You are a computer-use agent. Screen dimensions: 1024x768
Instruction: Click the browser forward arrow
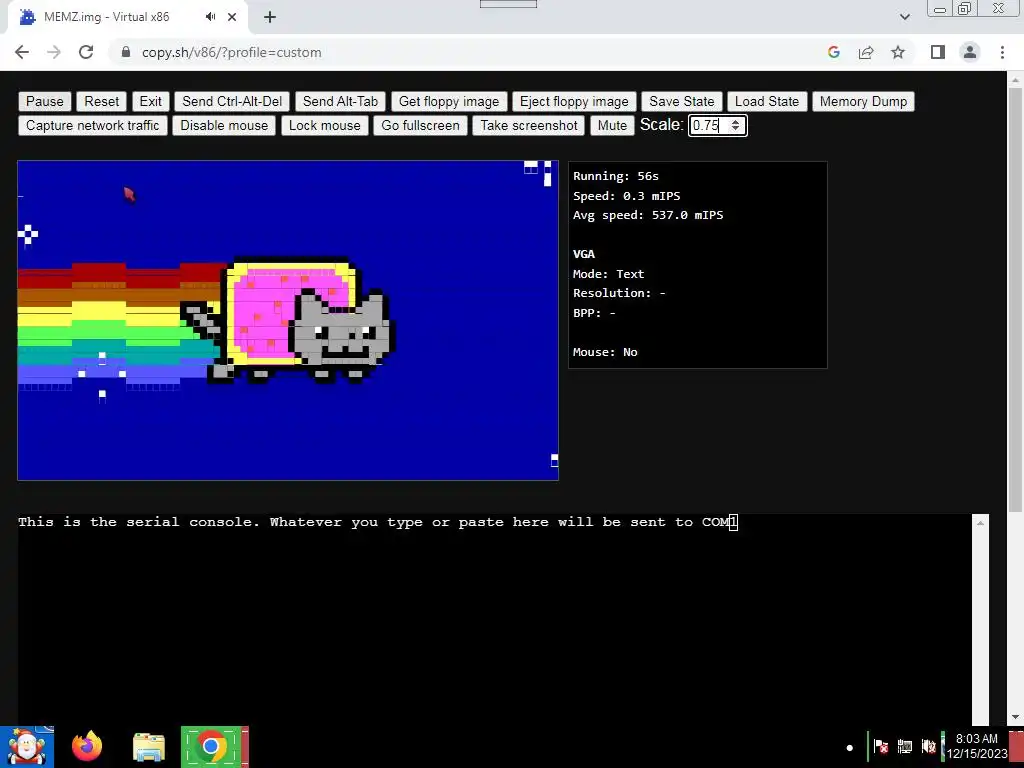coord(54,52)
